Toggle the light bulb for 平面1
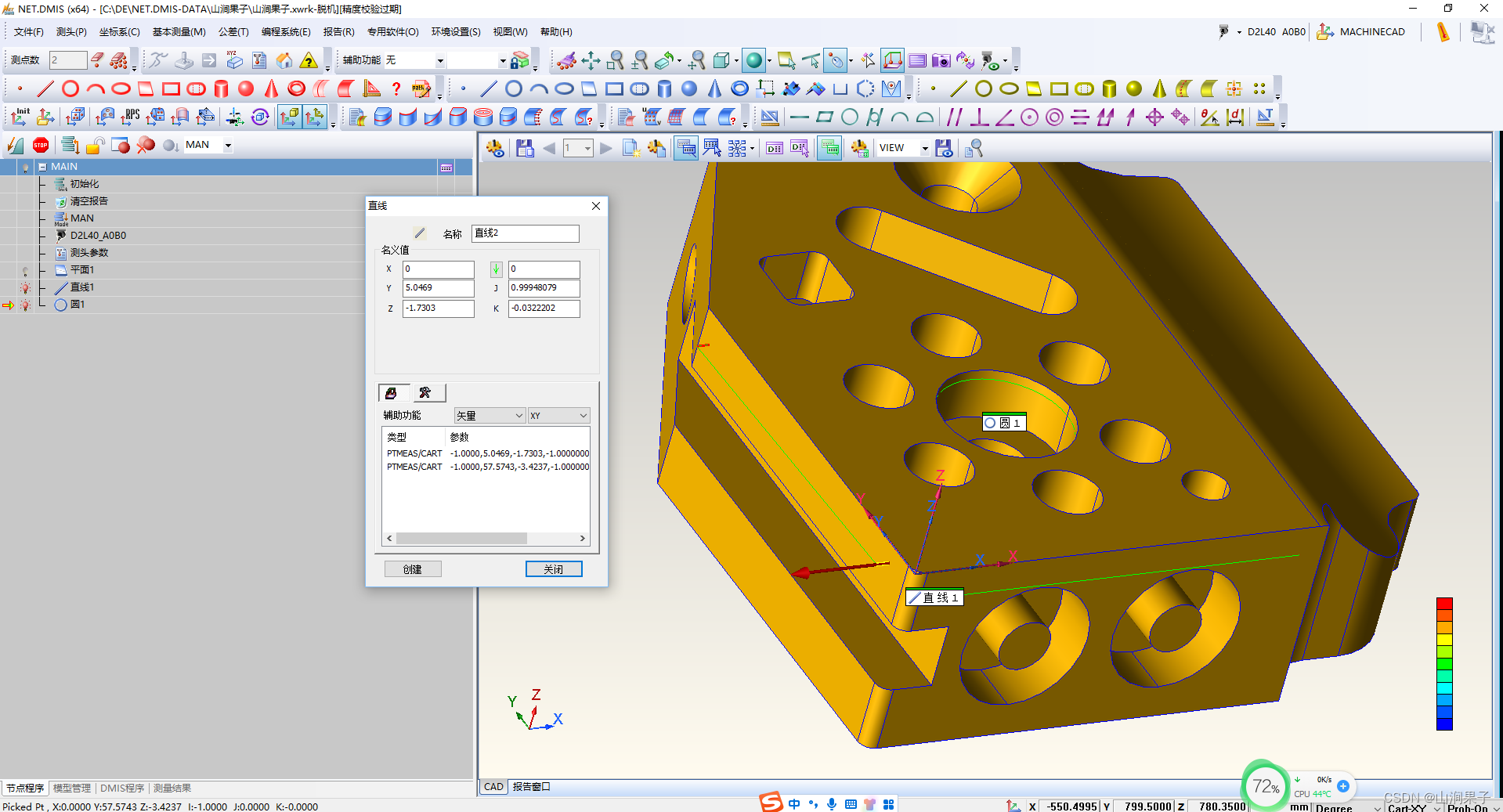The image size is (1503, 812). coord(25,271)
